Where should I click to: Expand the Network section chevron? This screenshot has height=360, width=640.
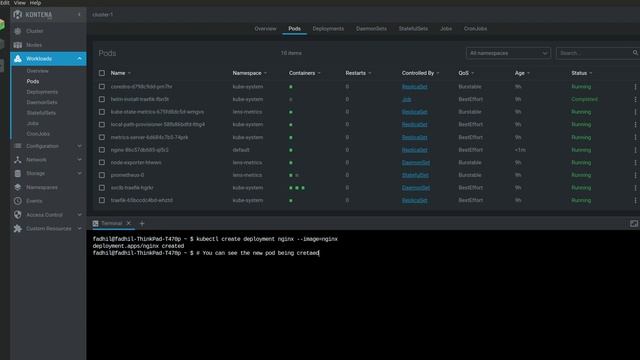point(79,160)
